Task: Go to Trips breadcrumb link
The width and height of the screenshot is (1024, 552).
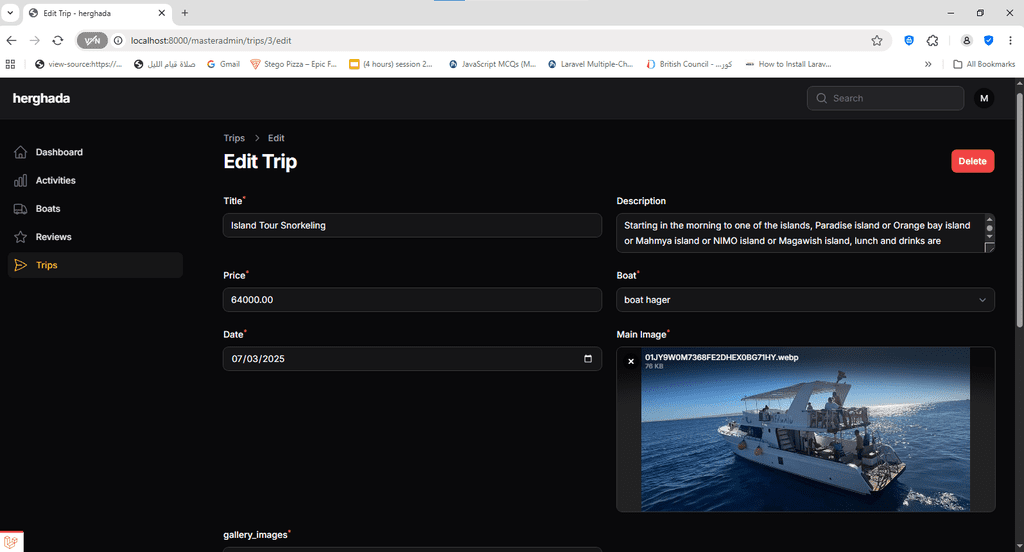Action: pyautogui.click(x=234, y=138)
